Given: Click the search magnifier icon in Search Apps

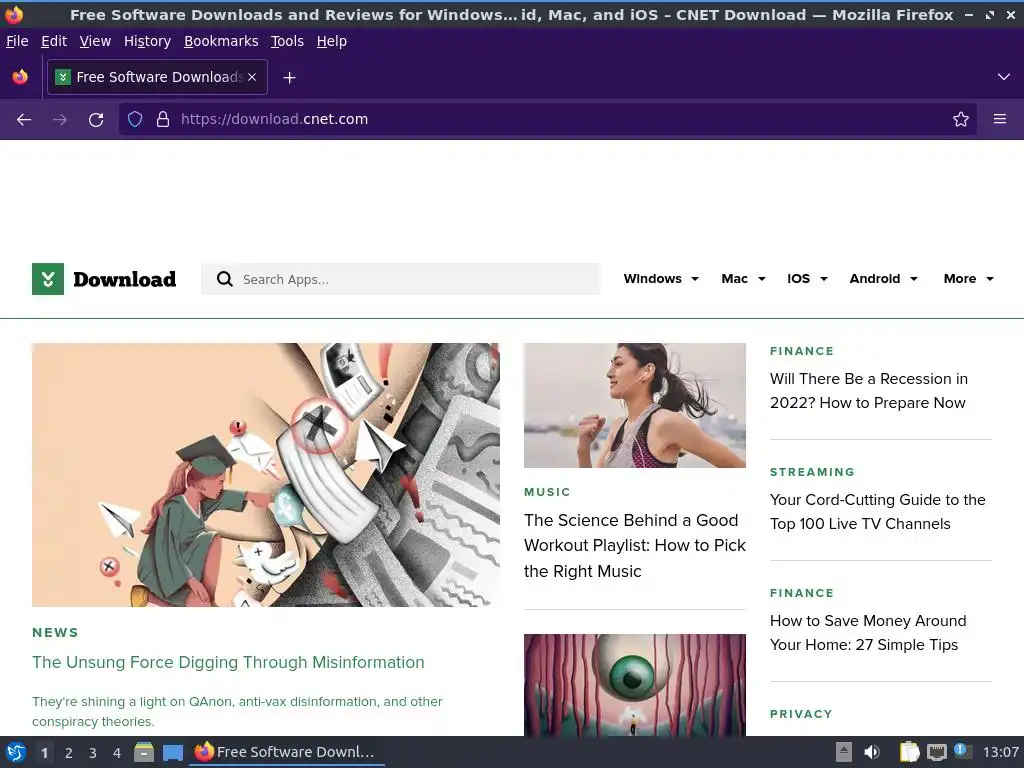Looking at the screenshot, I should click(x=225, y=279).
